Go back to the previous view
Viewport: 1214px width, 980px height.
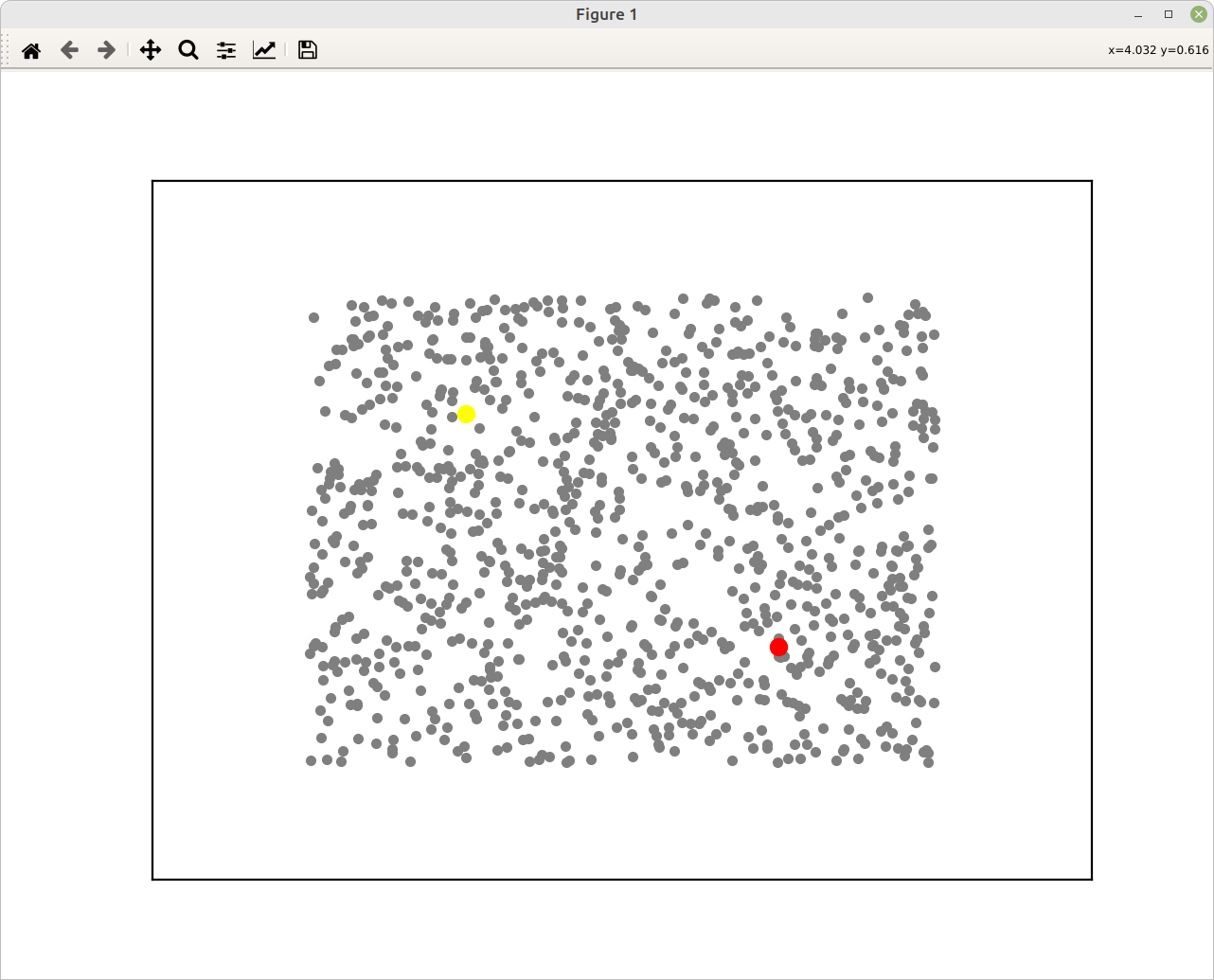(x=69, y=50)
